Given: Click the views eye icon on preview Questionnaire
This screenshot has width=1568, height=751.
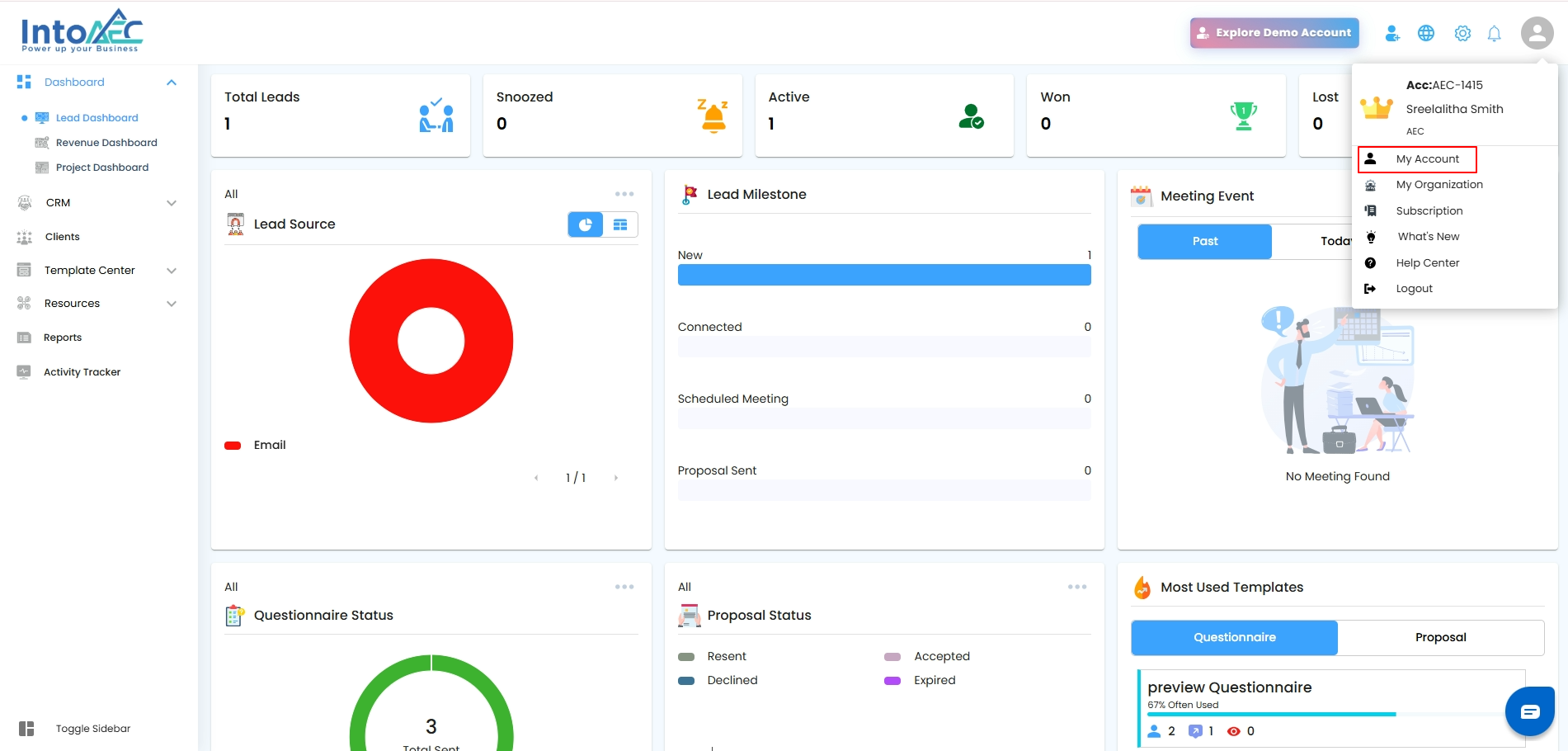Looking at the screenshot, I should (x=1234, y=731).
